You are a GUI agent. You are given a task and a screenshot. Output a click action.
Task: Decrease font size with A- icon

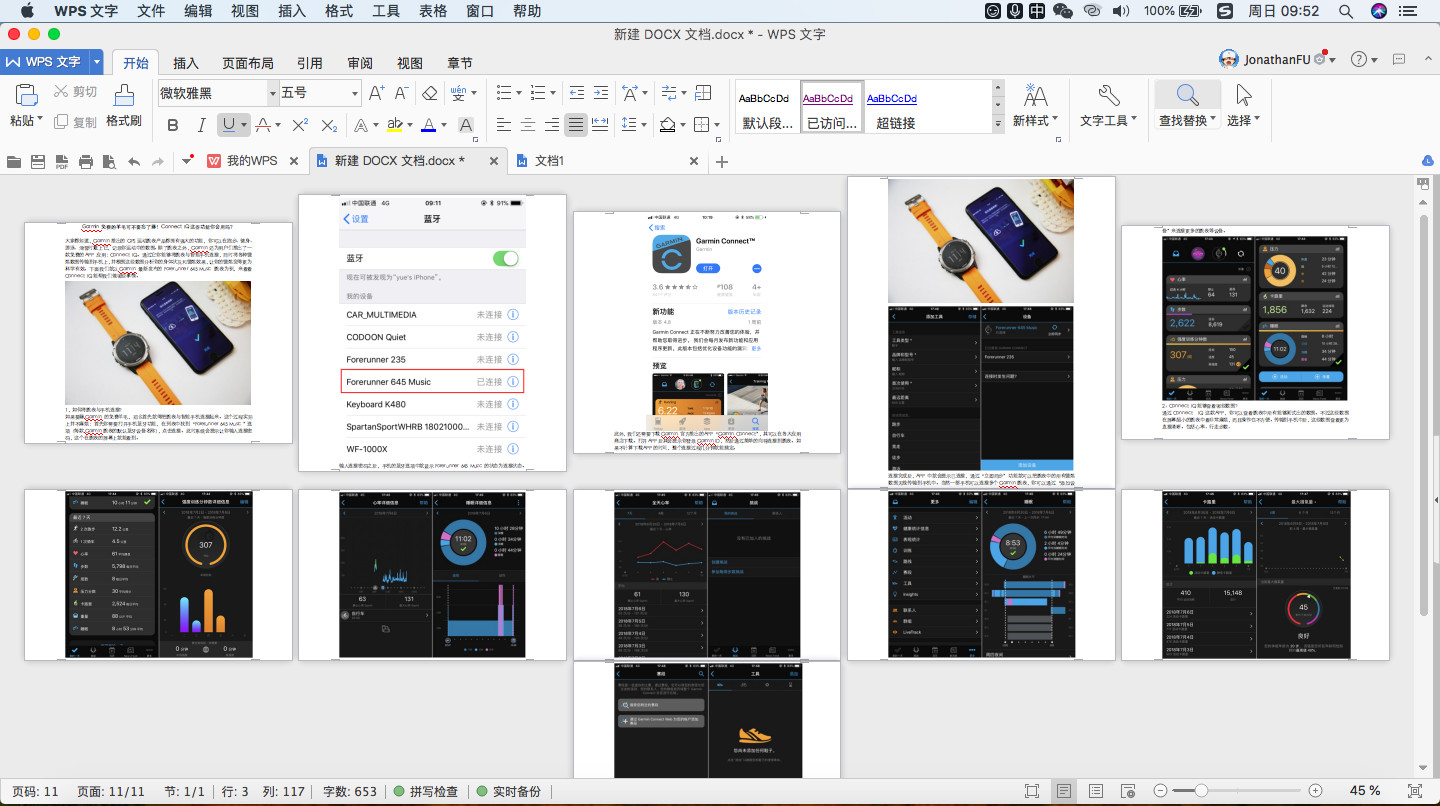402,93
